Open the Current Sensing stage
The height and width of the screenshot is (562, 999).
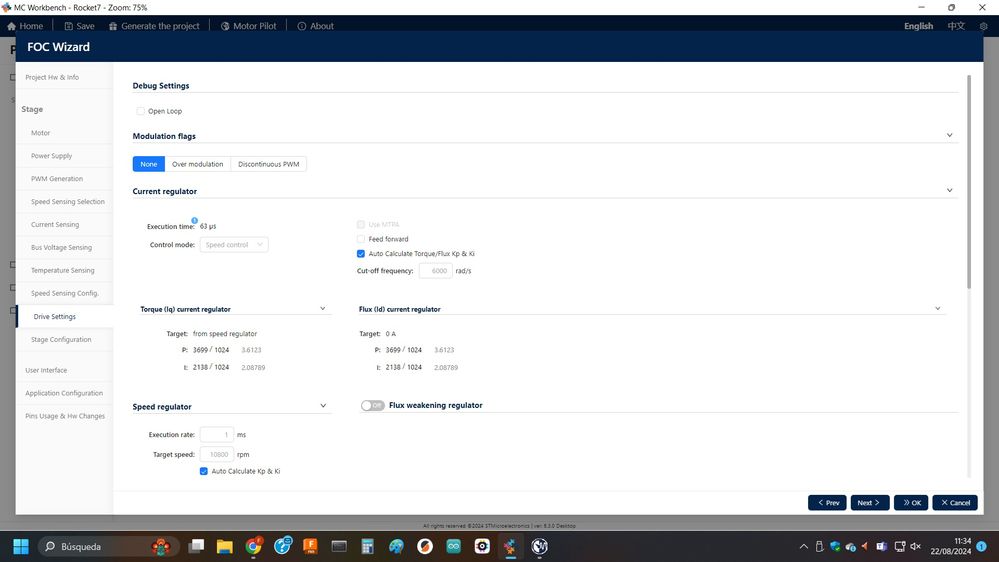pyautogui.click(x=55, y=225)
